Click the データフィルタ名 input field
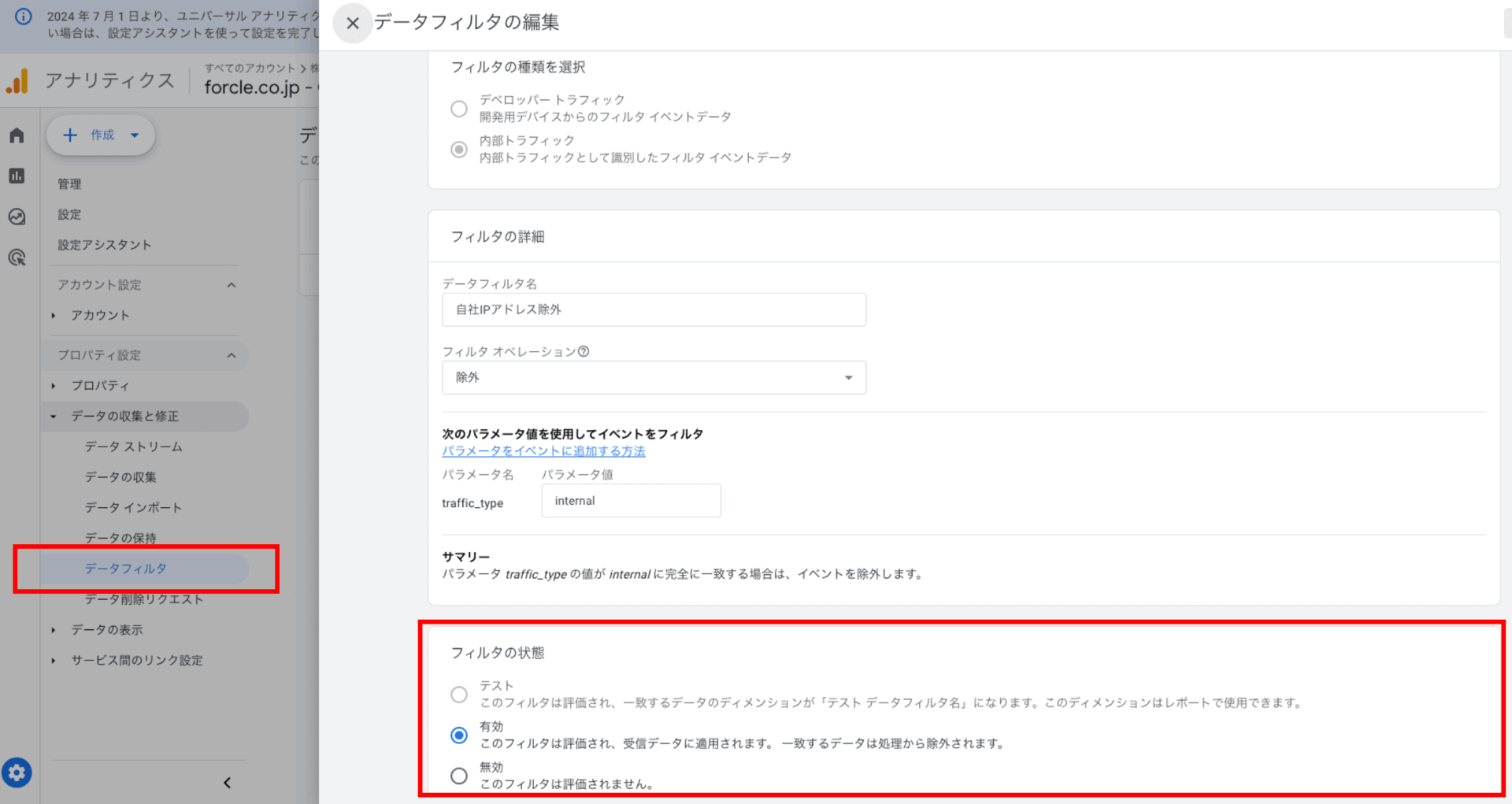 tap(654, 309)
